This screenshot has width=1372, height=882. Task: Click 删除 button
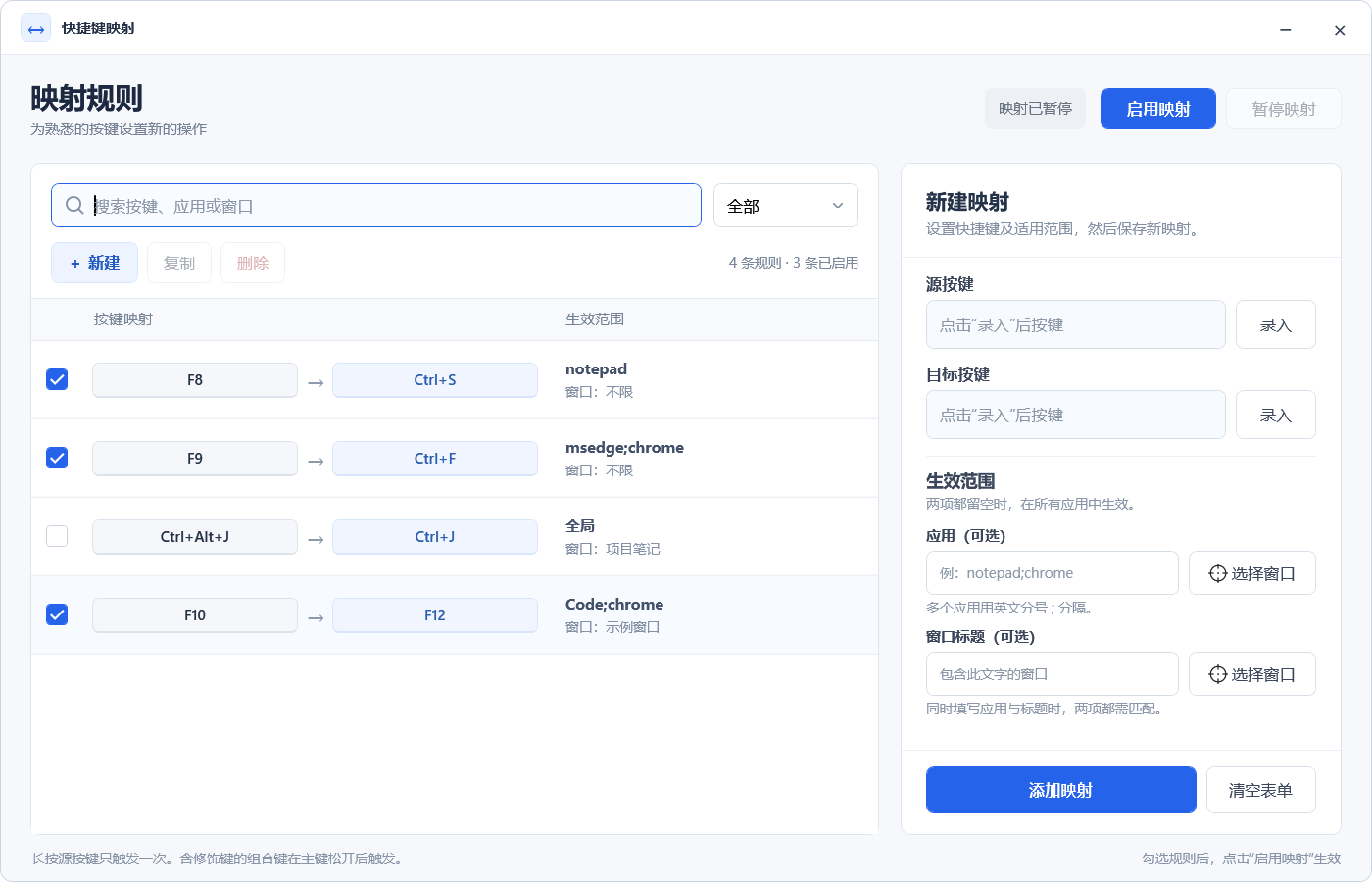pos(253,263)
